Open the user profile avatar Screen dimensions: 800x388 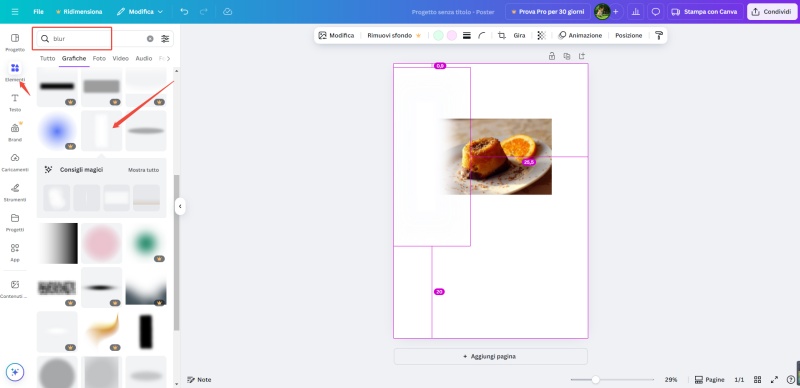[602, 11]
